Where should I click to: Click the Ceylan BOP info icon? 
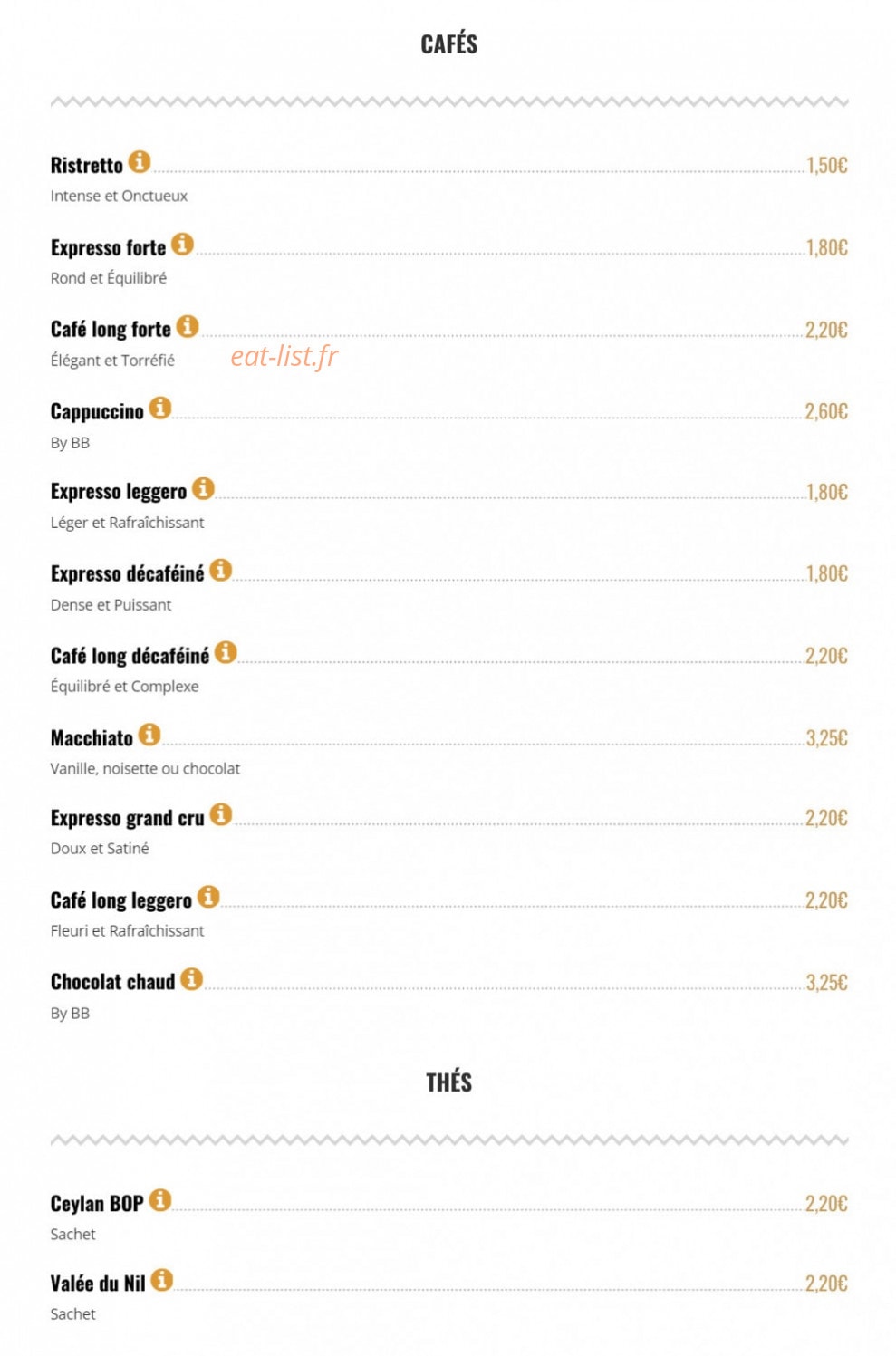(x=160, y=1200)
